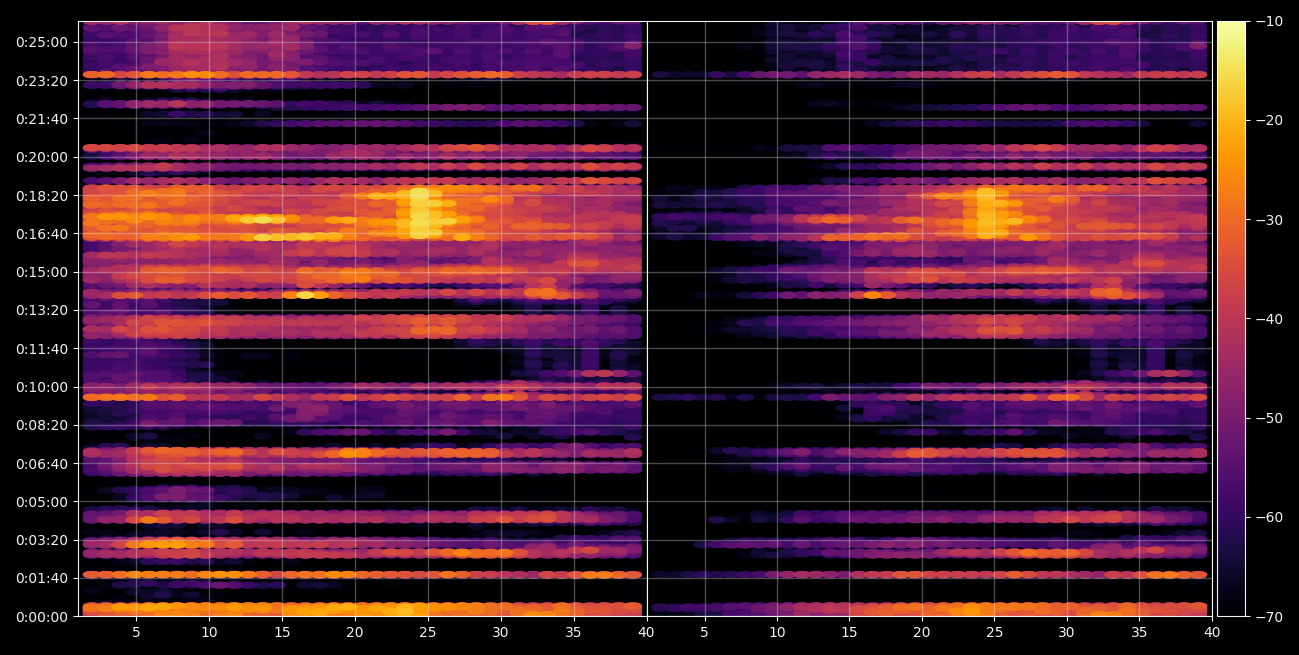Screen dimensions: 1299x655
Task: Click the 0:00:00 time axis label
Action: point(42,617)
